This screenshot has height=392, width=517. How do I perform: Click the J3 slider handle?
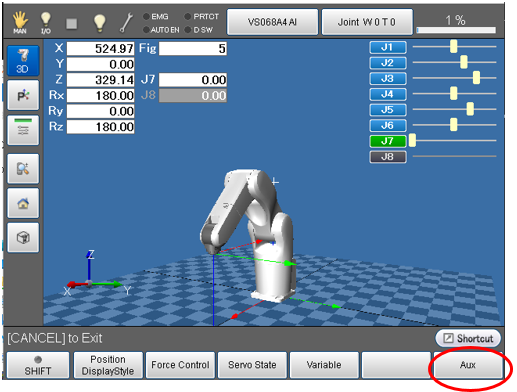click(x=476, y=78)
